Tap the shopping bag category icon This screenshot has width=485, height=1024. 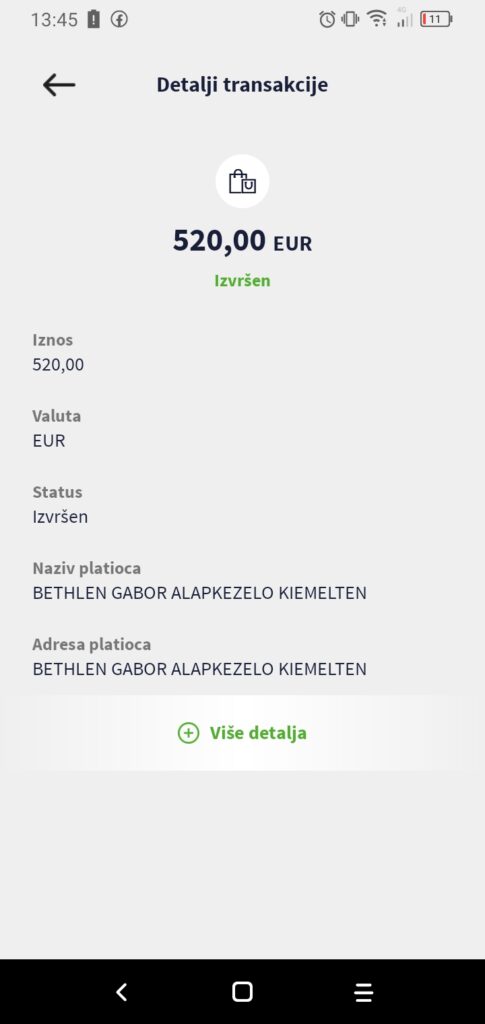(242, 182)
